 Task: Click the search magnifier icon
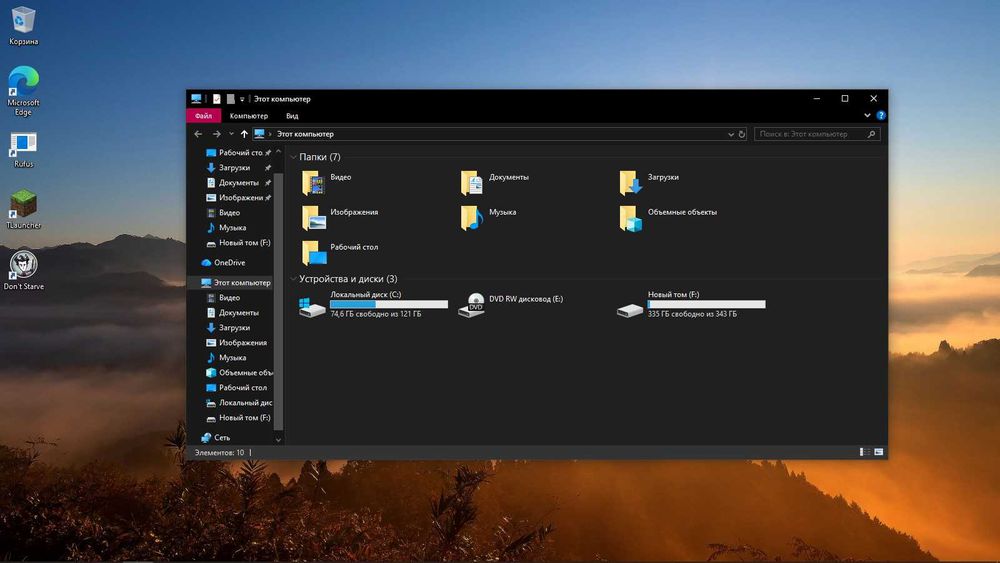[871, 134]
